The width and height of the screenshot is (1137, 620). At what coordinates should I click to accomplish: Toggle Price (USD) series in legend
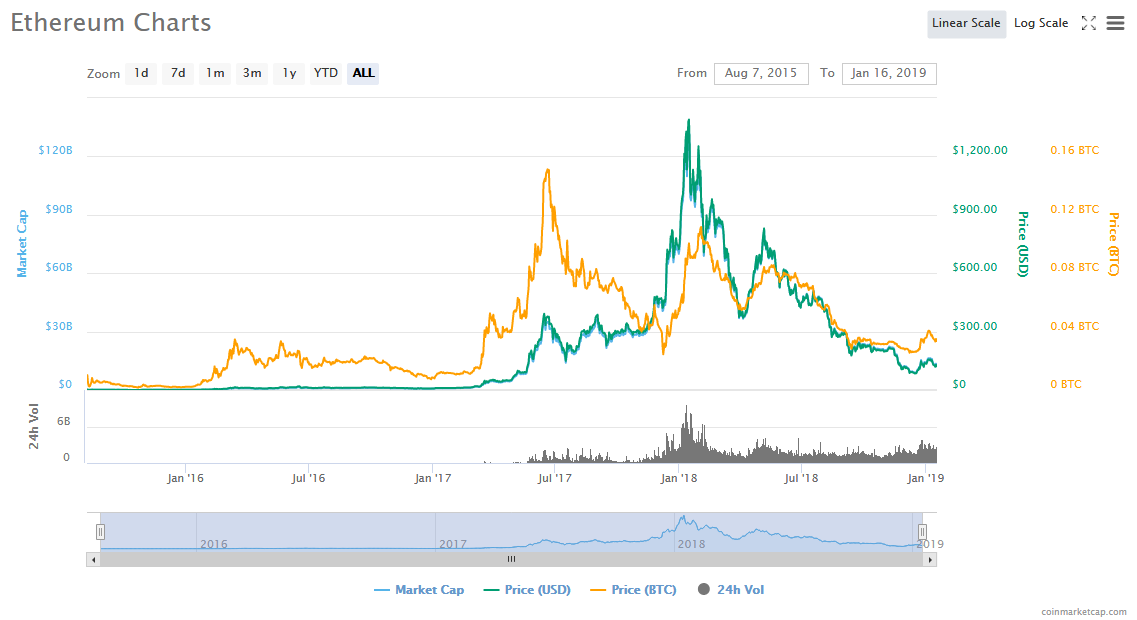coord(527,590)
